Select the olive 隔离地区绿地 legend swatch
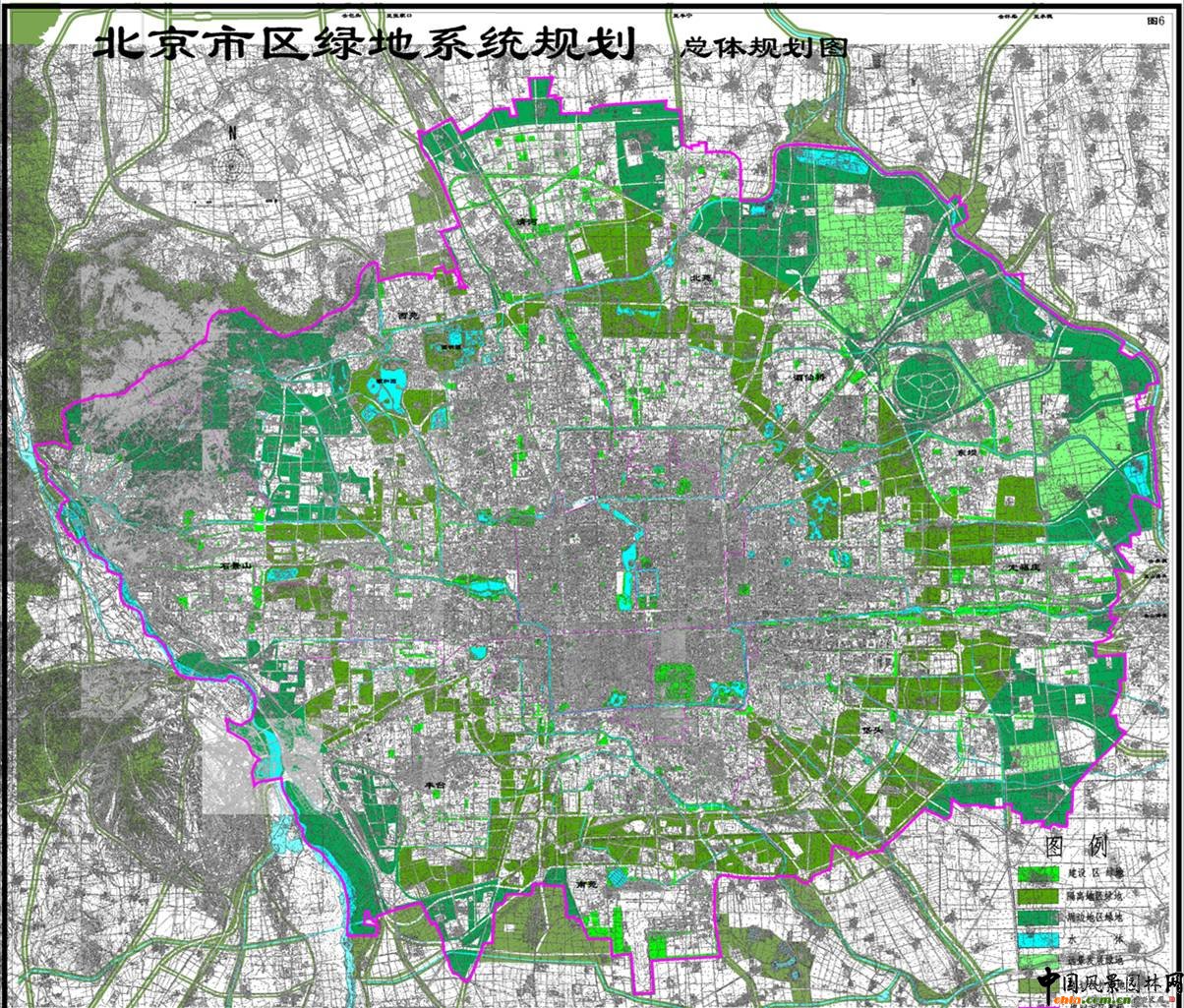 (1040, 896)
